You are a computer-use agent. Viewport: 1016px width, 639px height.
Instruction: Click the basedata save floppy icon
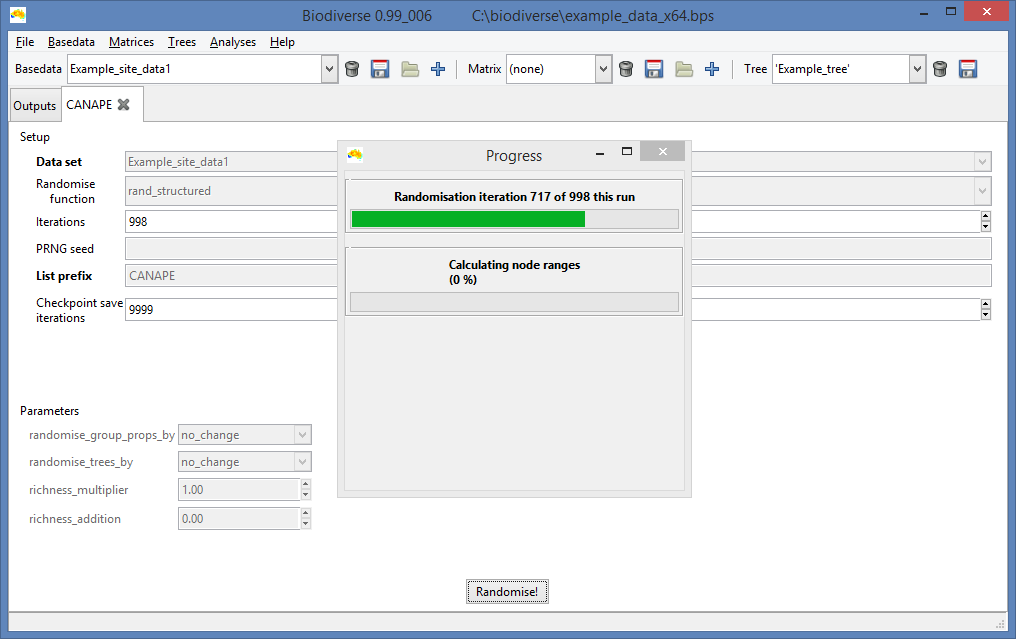(x=380, y=69)
